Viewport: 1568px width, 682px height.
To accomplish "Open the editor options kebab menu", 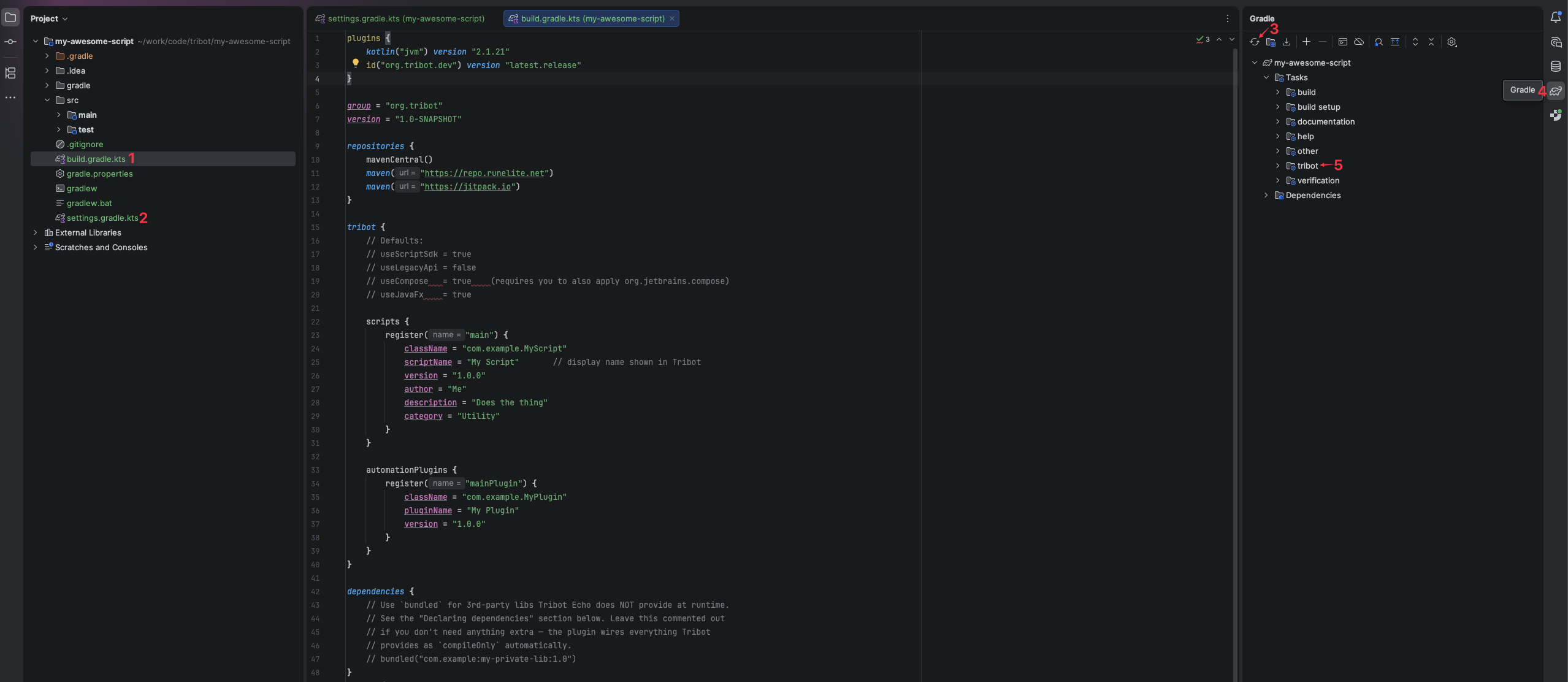I will [x=1227, y=18].
